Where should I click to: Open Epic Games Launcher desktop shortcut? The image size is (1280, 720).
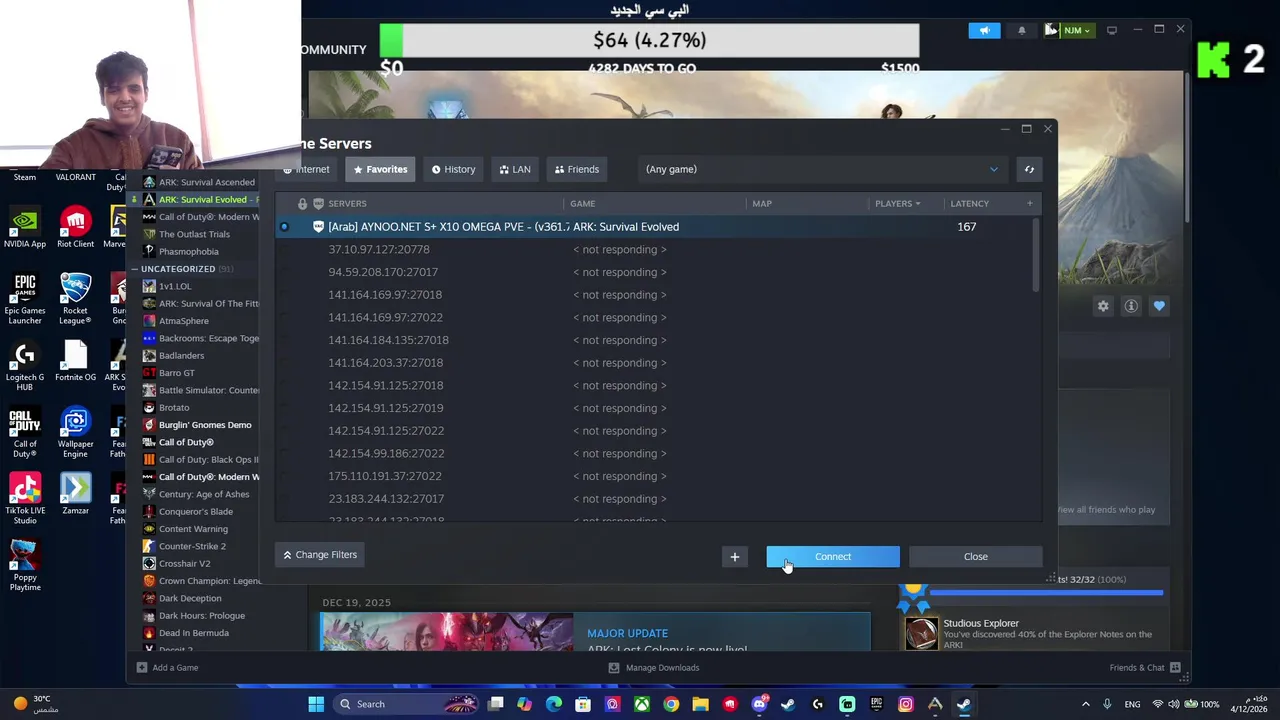[25, 298]
